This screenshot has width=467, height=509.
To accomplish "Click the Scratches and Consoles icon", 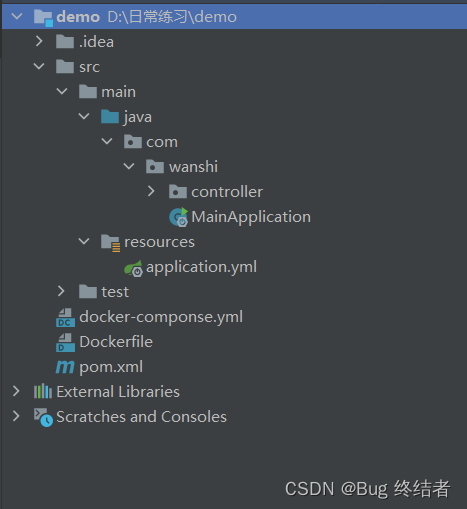I will click(x=43, y=417).
